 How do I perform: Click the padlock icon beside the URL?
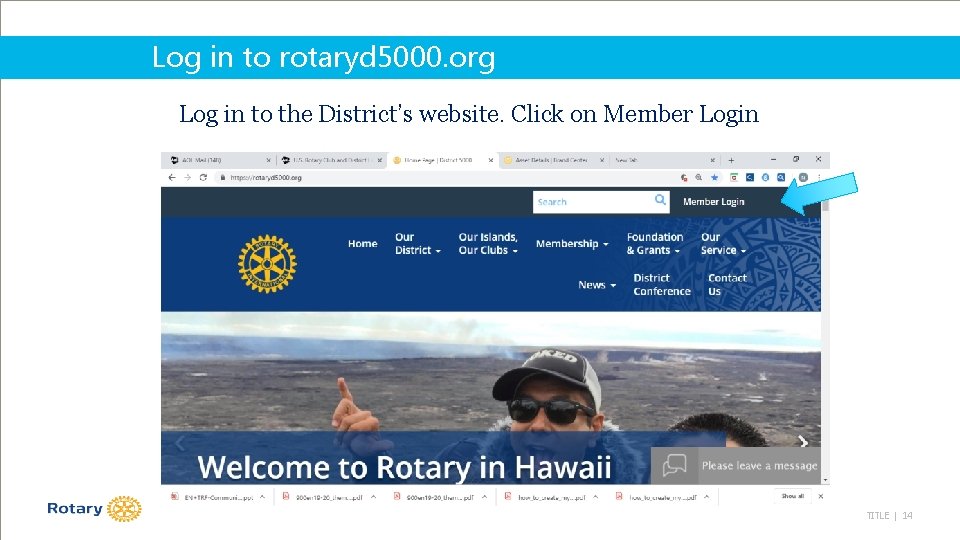pos(223,178)
